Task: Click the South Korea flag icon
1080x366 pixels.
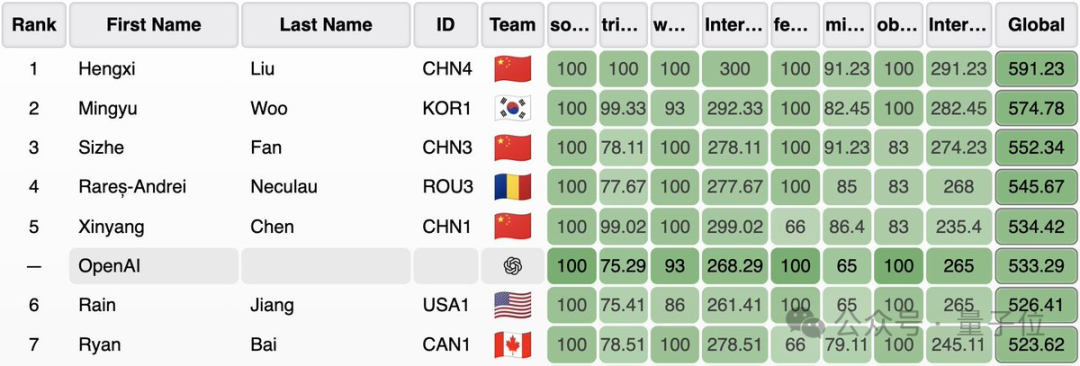Action: 513,108
